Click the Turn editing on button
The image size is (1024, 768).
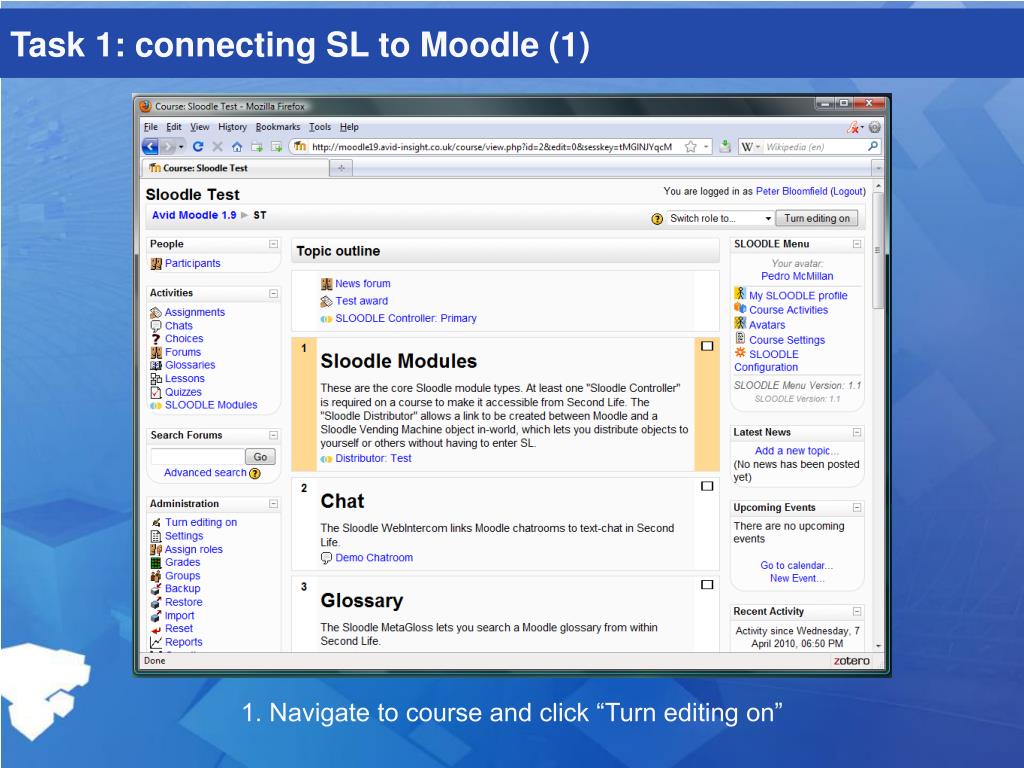click(x=817, y=219)
